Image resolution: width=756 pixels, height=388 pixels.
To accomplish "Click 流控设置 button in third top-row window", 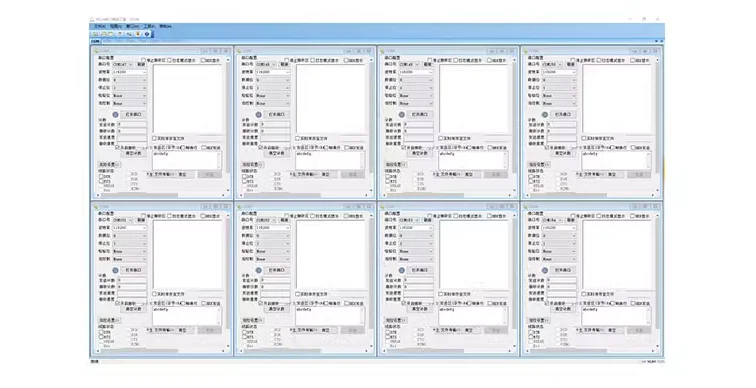I will (396, 164).
